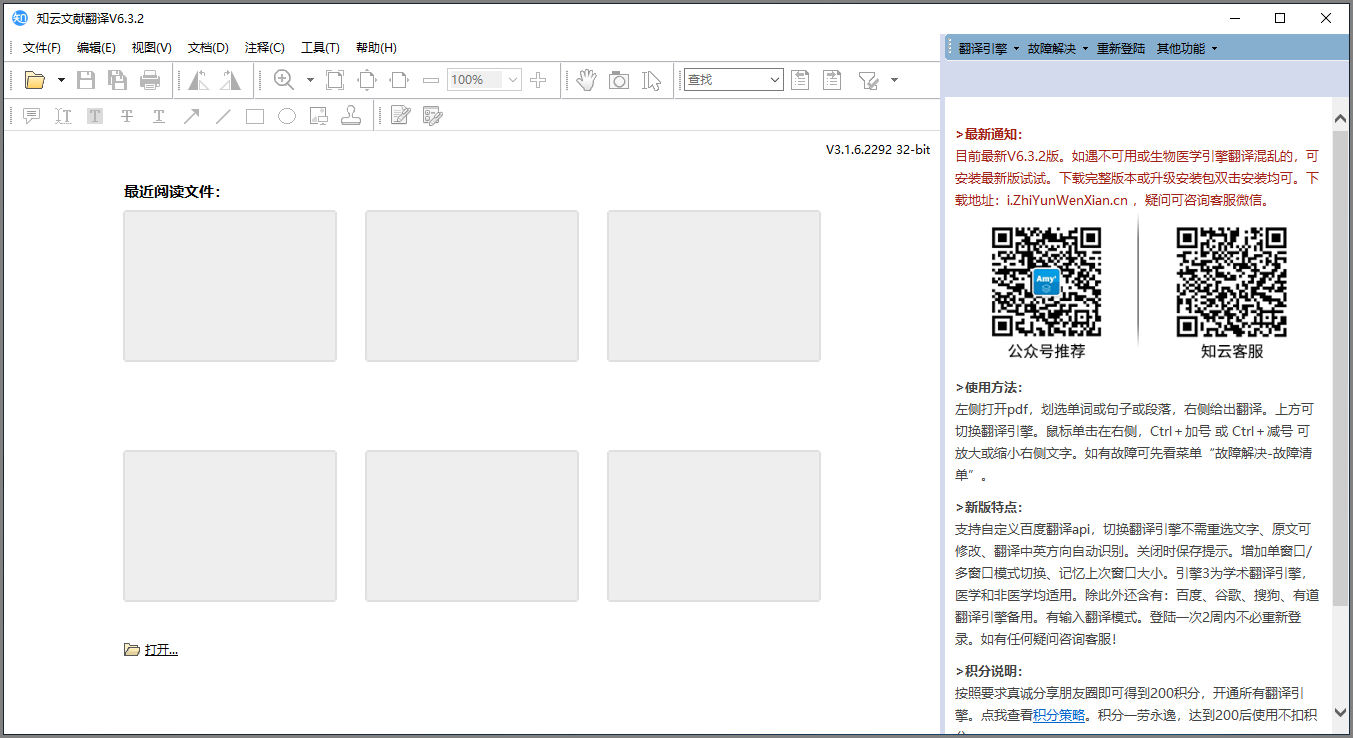Select the Snapshot camera tool
1353x738 pixels.
tap(619, 80)
